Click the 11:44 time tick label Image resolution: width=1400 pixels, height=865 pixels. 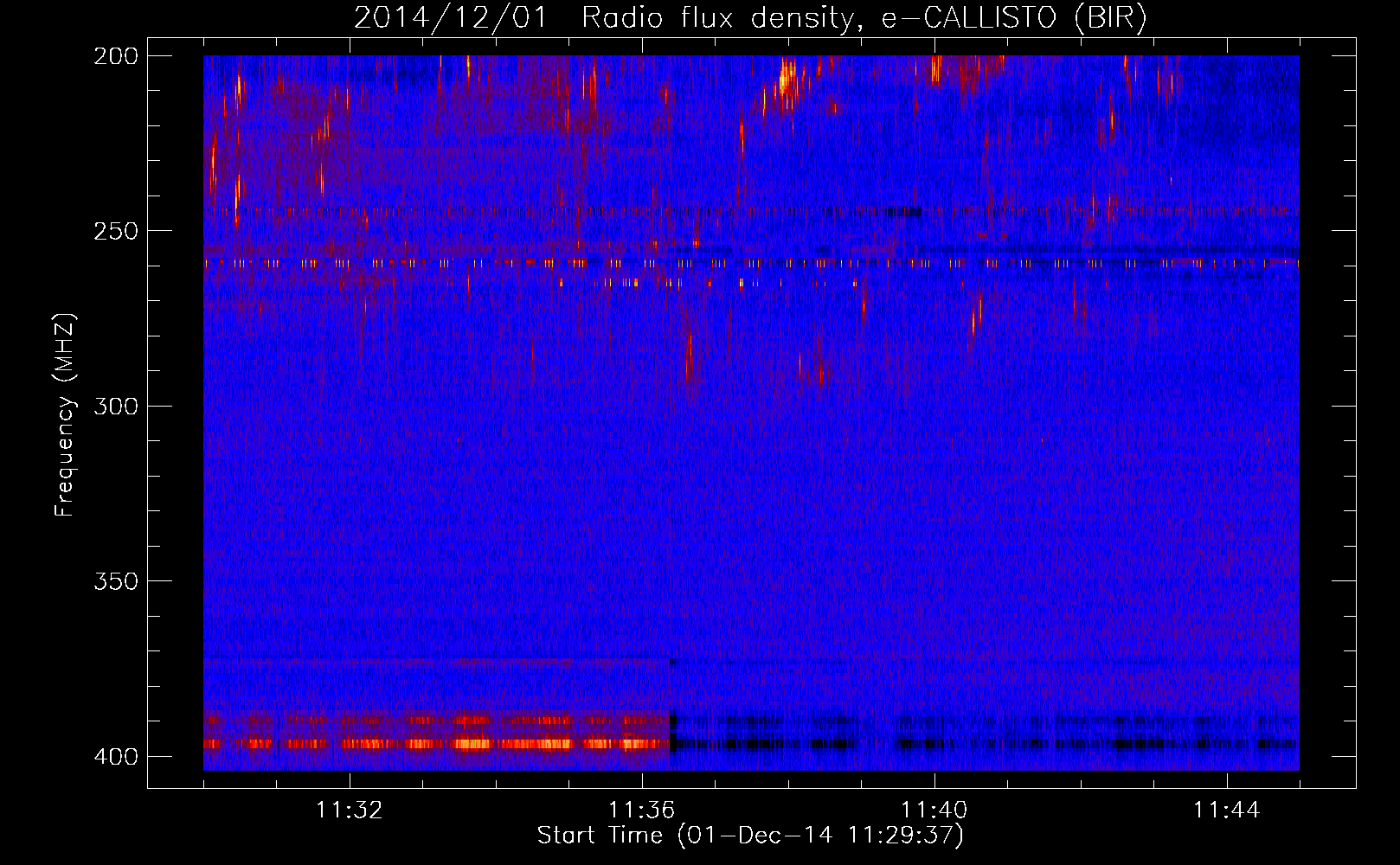[x=1226, y=811]
